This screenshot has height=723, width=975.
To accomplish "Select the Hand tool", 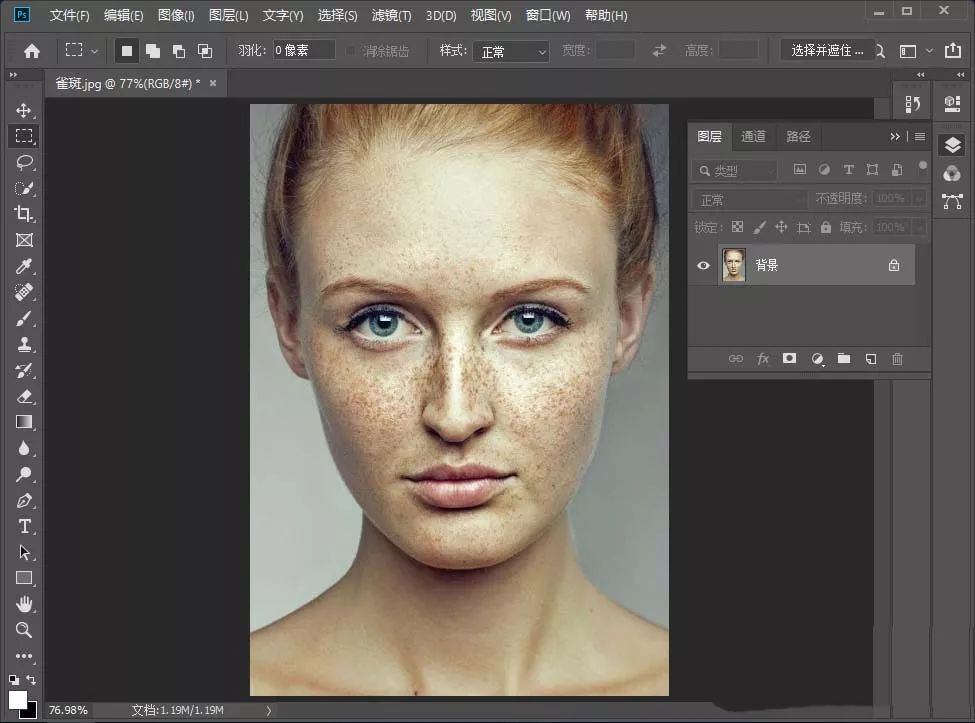I will point(24,604).
